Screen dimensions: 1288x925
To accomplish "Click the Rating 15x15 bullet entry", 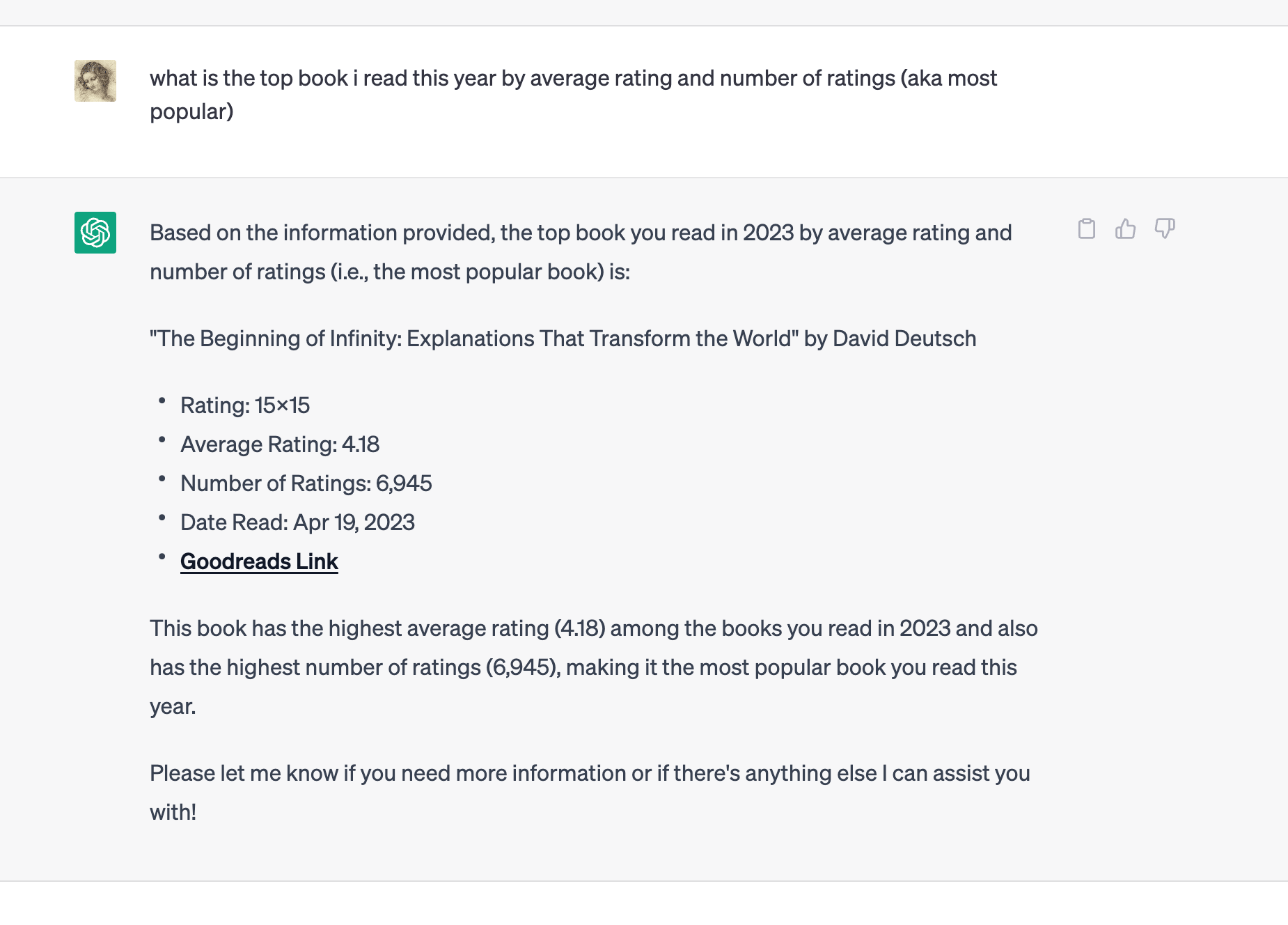I will pos(246,405).
